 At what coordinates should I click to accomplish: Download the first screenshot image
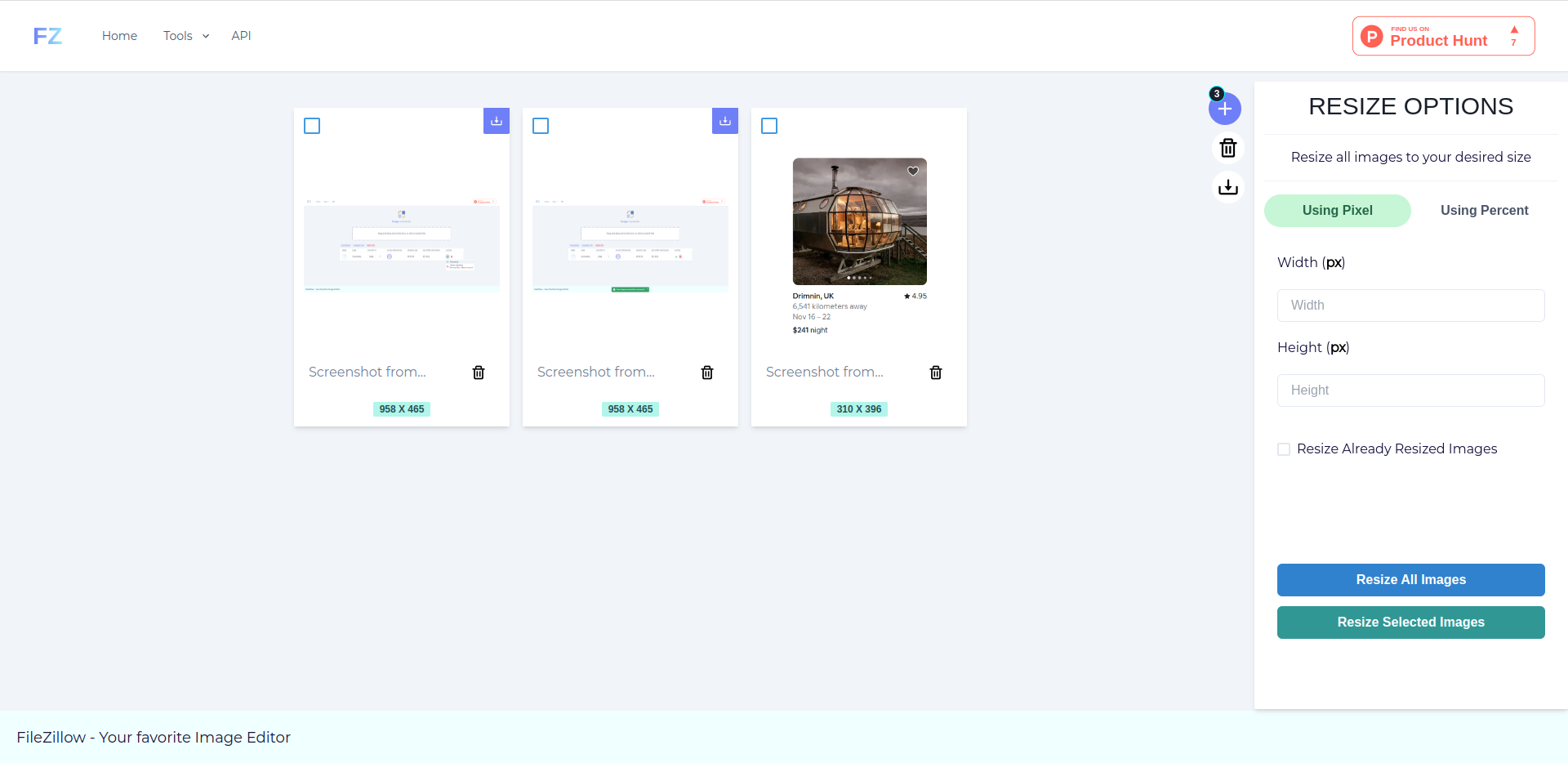pyautogui.click(x=496, y=121)
